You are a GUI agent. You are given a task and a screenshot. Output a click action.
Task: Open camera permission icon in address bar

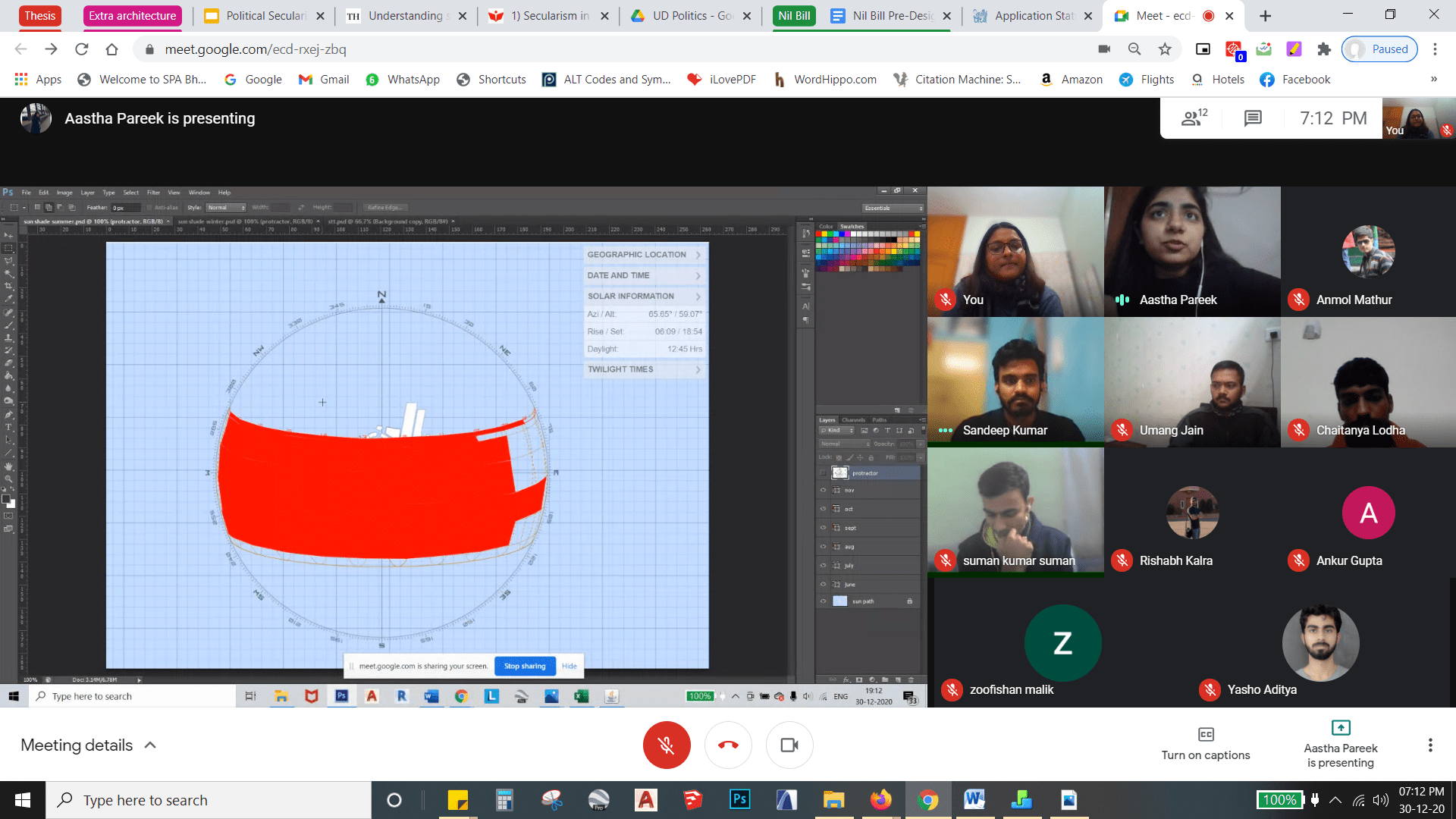coord(1104,49)
